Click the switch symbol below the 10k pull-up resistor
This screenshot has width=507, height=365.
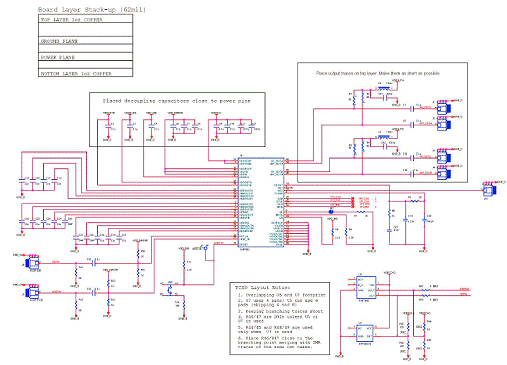point(170,289)
